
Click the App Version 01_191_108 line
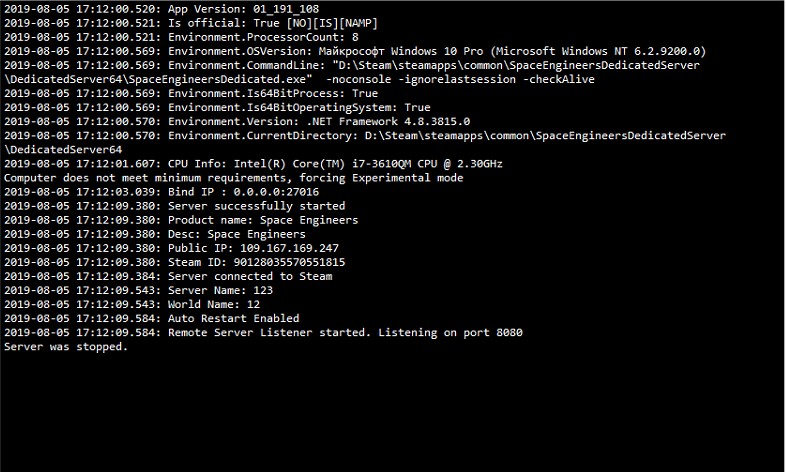point(161,9)
